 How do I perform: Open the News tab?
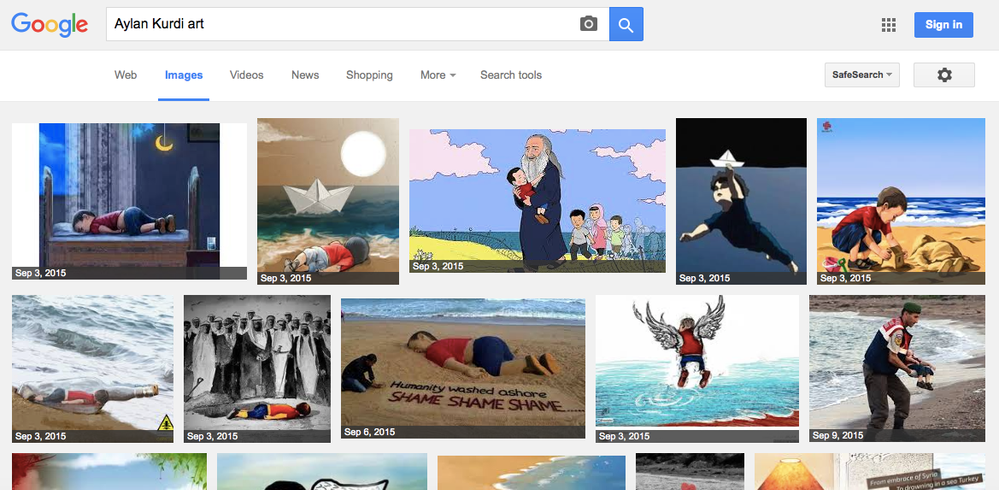305,75
